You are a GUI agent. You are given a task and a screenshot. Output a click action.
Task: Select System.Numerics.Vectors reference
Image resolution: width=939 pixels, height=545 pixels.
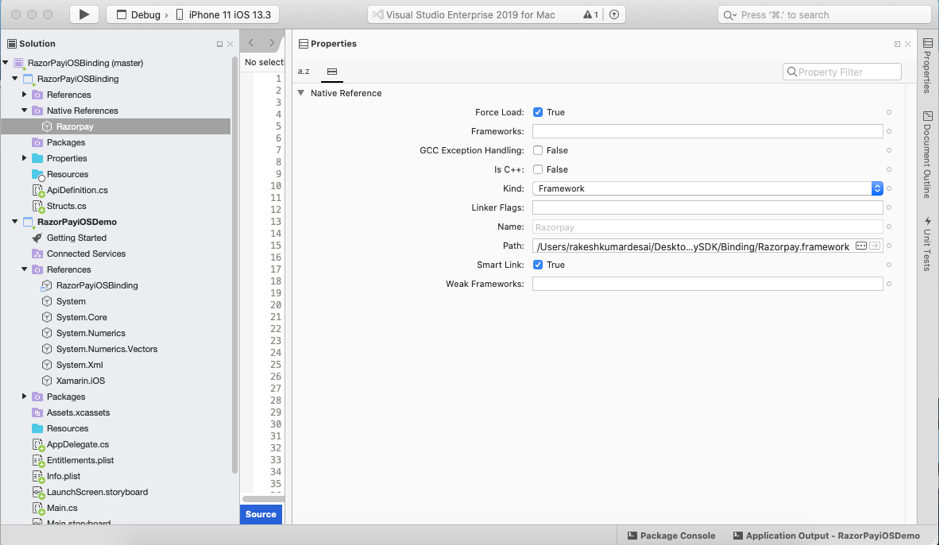[x=107, y=349]
